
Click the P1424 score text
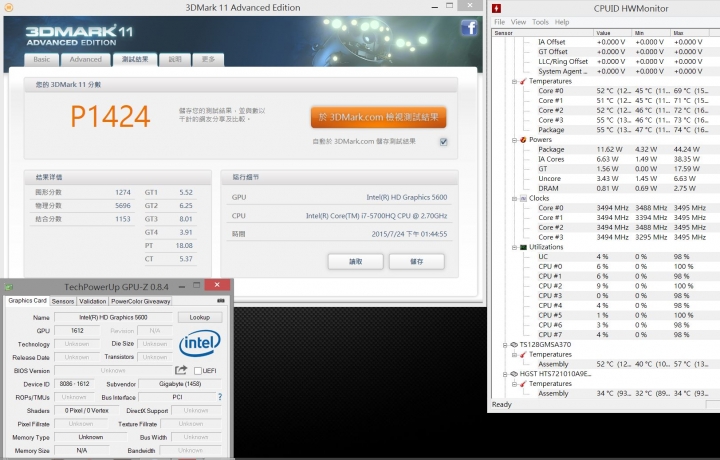coord(110,116)
